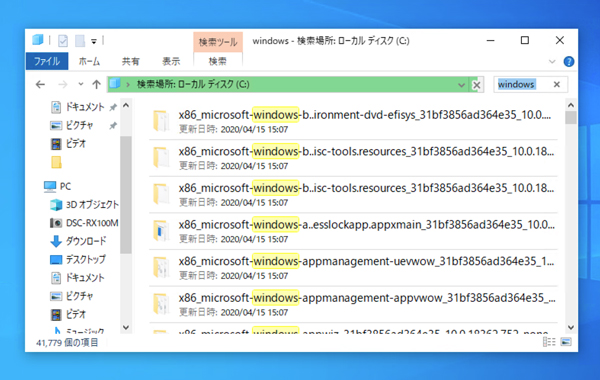The image size is (600, 380).
Task: Click the results list scrollbar thumb
Action: (571, 118)
